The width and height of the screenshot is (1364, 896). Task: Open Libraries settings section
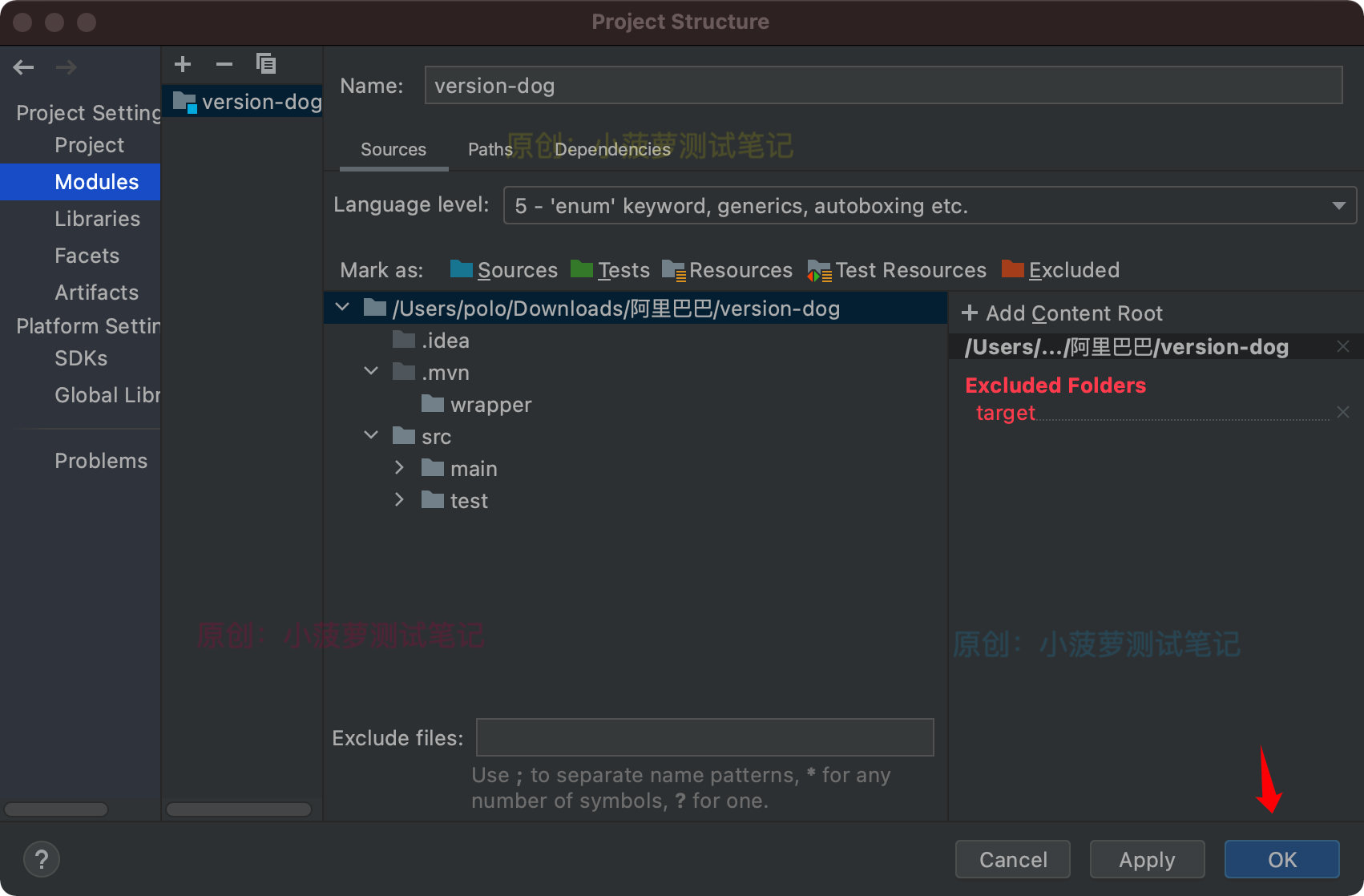(x=97, y=219)
